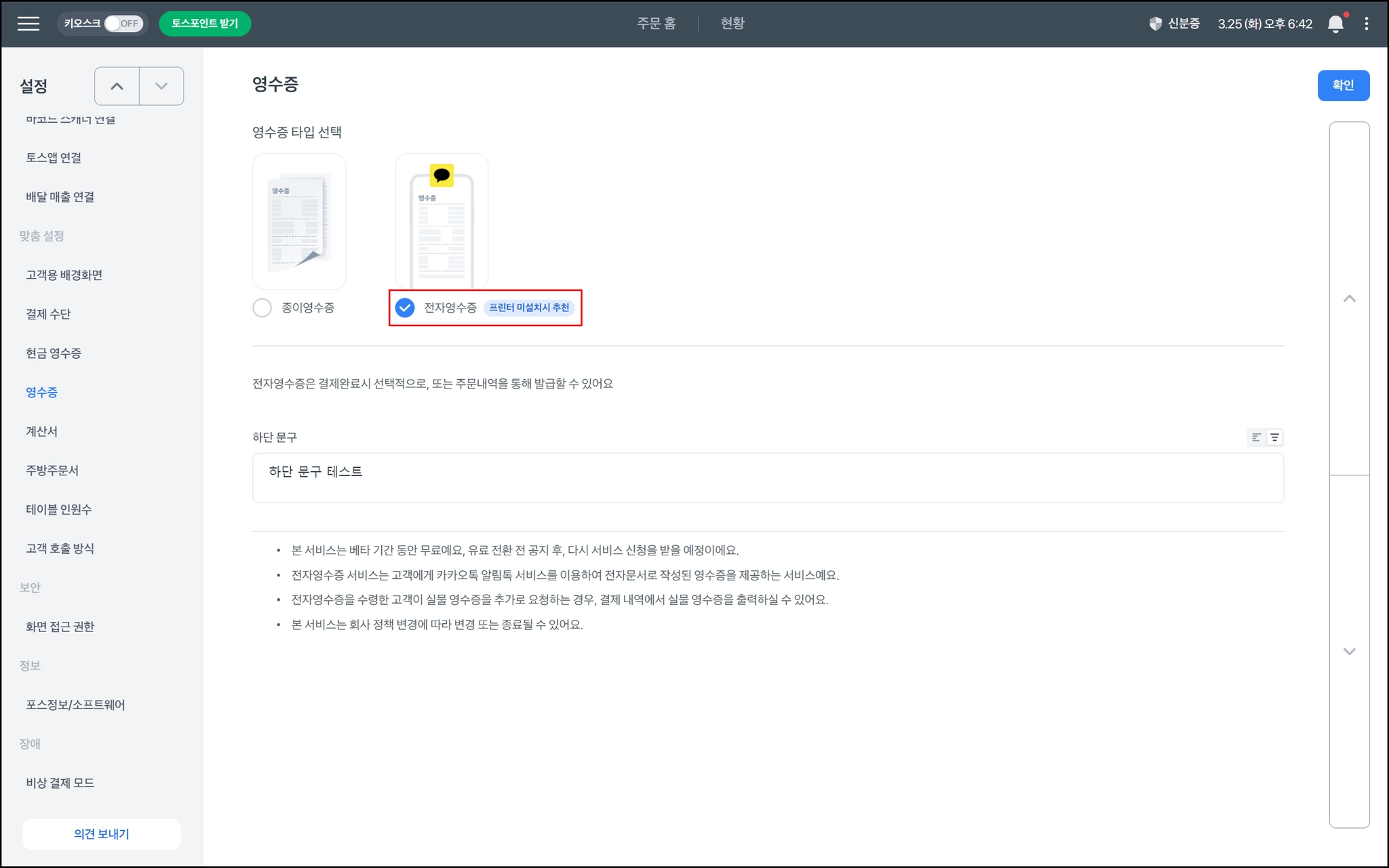The height and width of the screenshot is (868, 1389).
Task: Click the 하단 문구 text field
Action: tap(767, 478)
